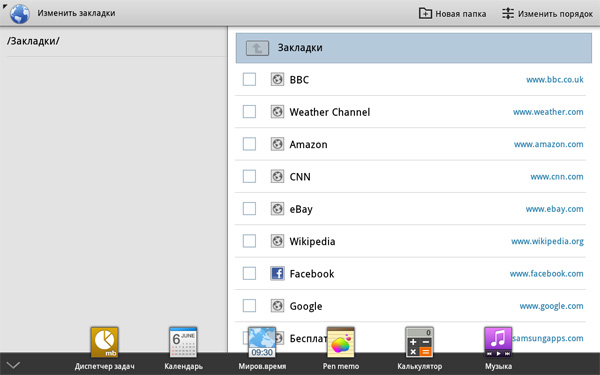Open the World Clock (Миров.время) icon

[x=262, y=342]
